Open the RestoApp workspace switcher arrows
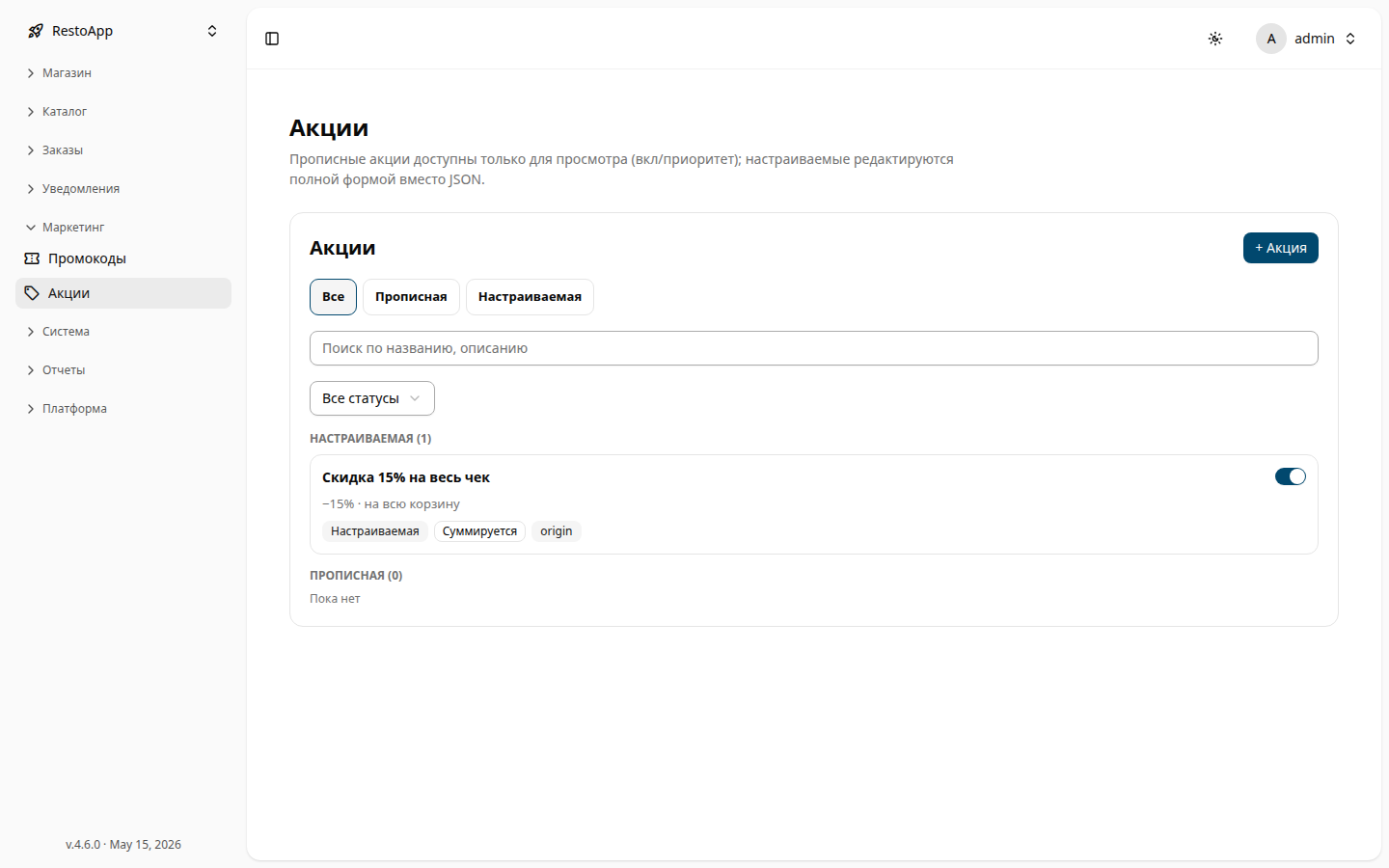The height and width of the screenshot is (868, 1389). [x=212, y=31]
